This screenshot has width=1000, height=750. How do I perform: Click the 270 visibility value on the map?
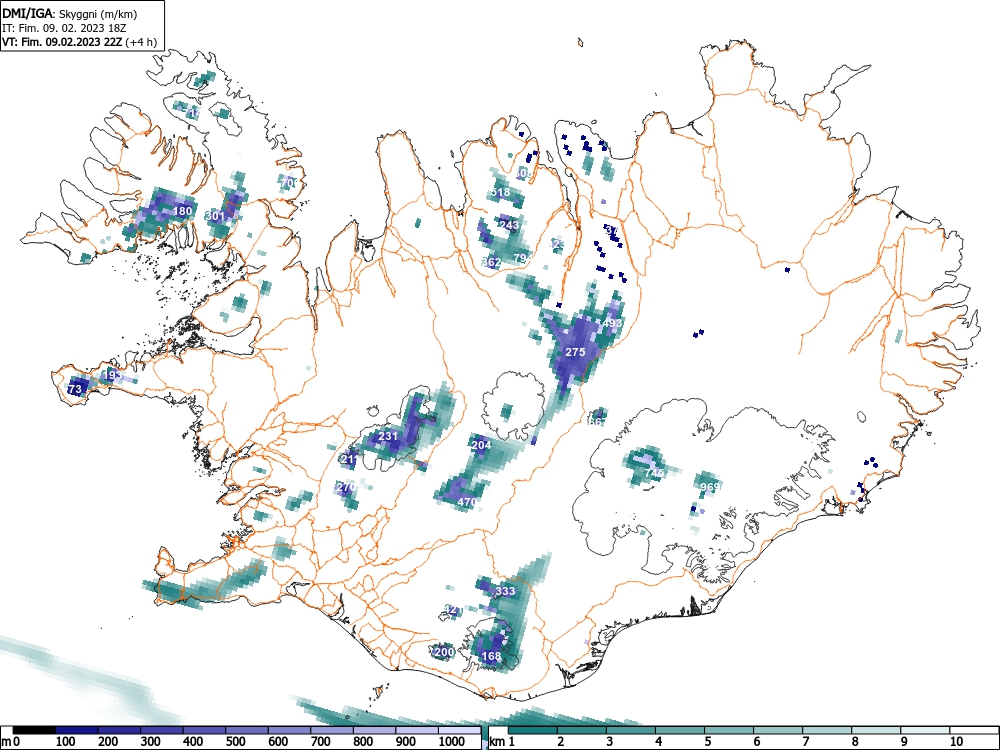pos(346,487)
